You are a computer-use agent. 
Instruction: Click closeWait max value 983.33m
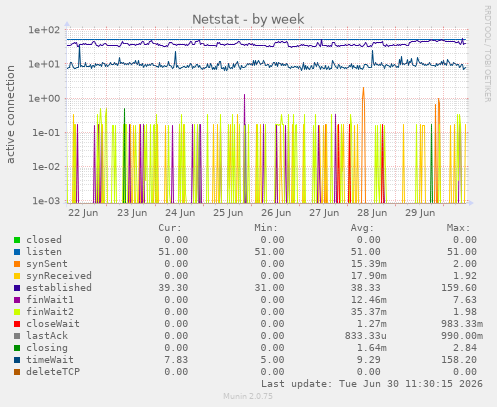point(462,324)
